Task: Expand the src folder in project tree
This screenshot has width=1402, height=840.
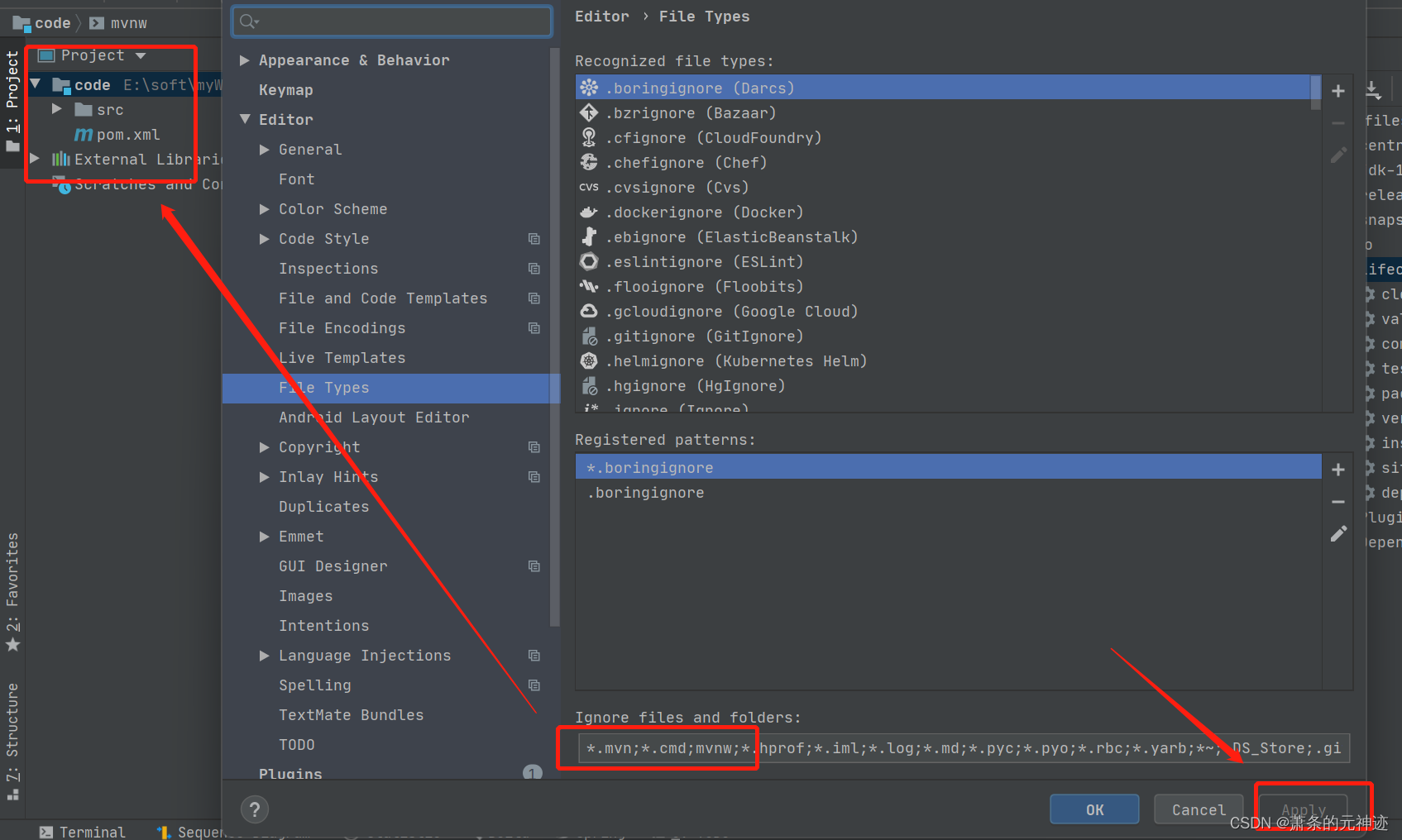Action: [57, 109]
